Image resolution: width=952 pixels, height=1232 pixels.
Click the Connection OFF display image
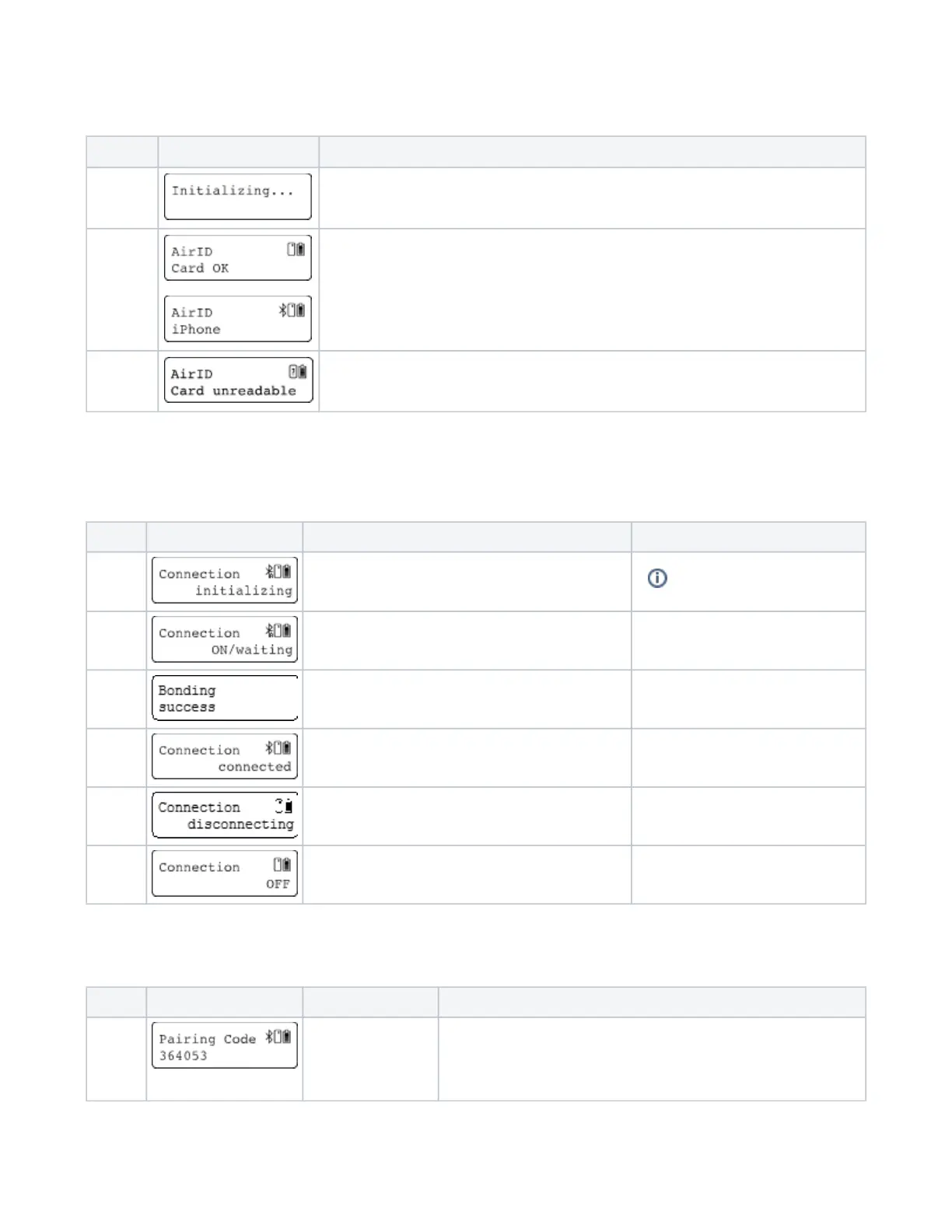[x=225, y=874]
